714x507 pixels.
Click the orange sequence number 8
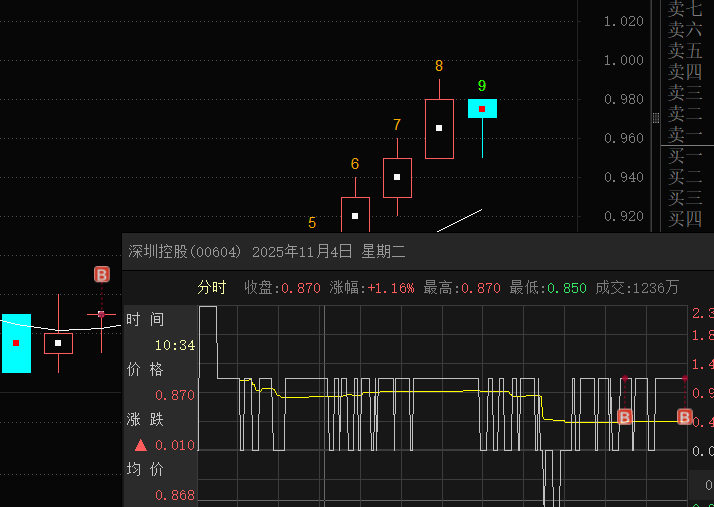(439, 66)
